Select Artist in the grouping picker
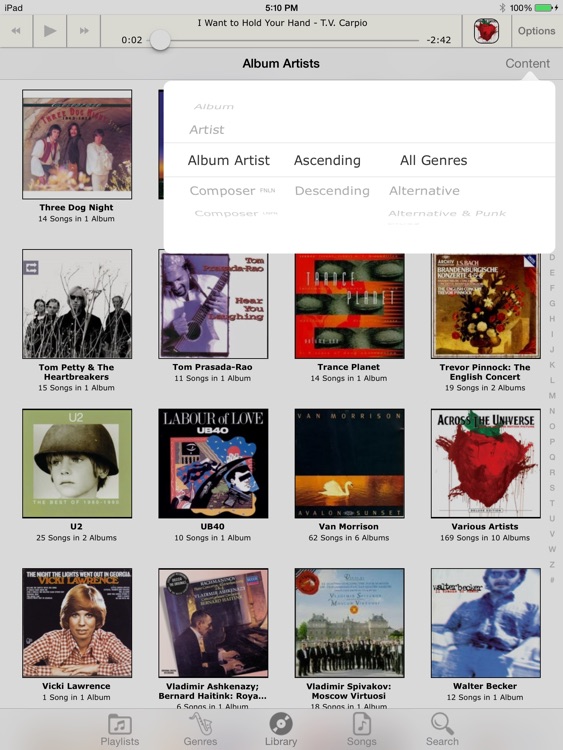The height and width of the screenshot is (750, 563). [x=207, y=130]
